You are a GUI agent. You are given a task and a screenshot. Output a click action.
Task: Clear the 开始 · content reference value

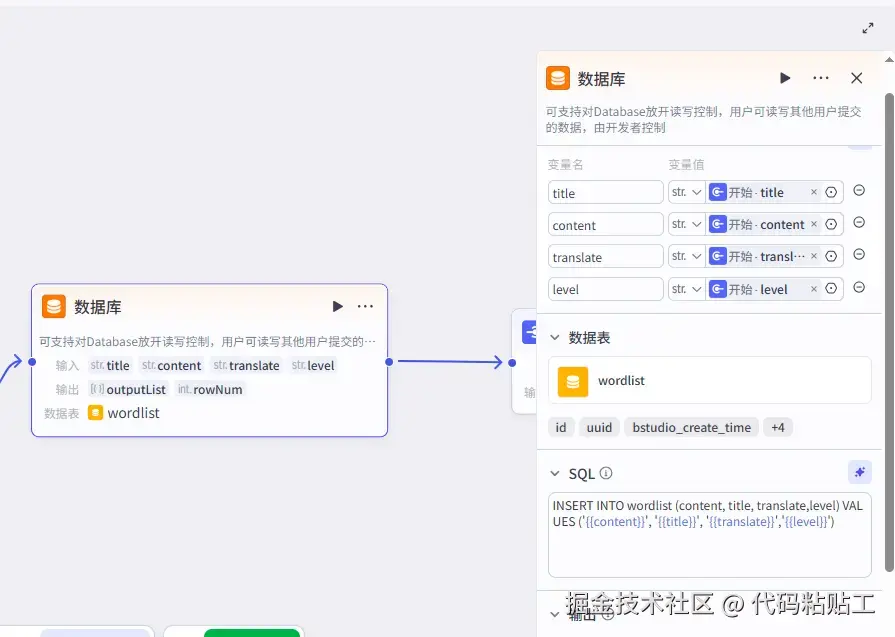pos(814,224)
